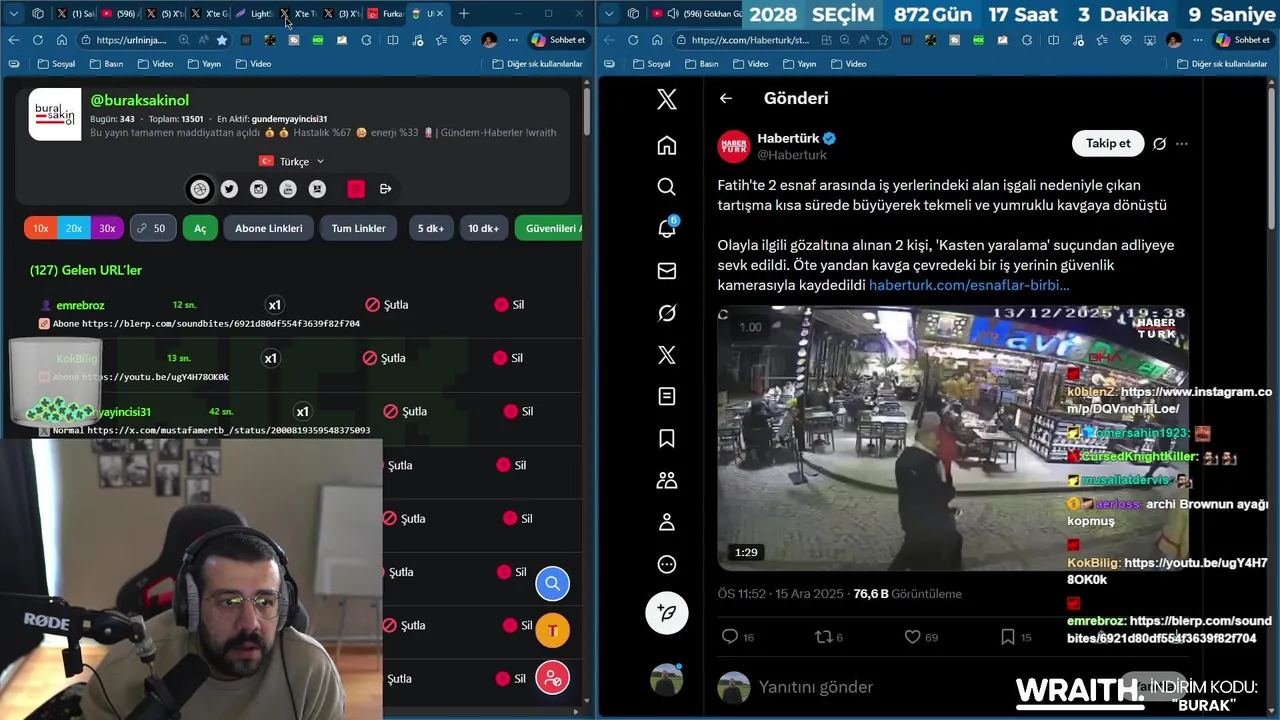The height and width of the screenshot is (720, 1280).
Task: Click the Instagram icon in urlninja panel
Action: click(x=258, y=189)
